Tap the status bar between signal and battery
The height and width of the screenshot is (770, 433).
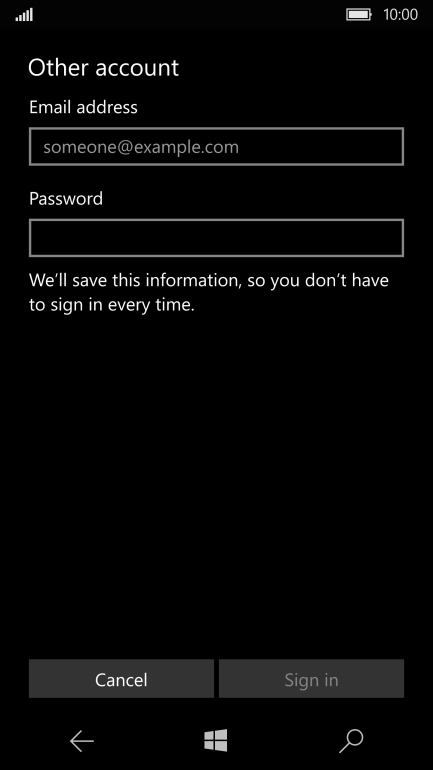coord(189,15)
